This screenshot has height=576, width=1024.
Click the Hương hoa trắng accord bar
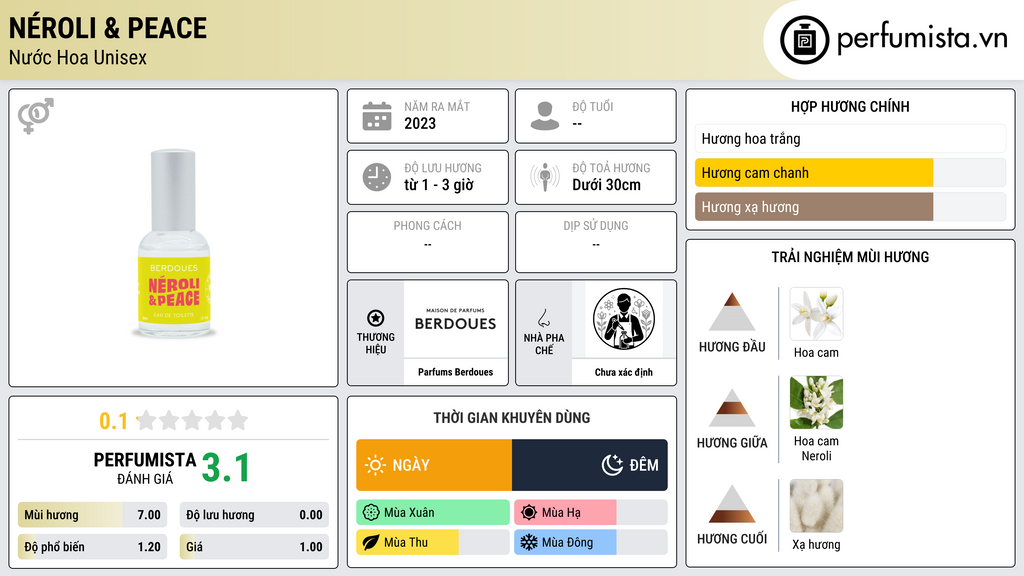850,139
